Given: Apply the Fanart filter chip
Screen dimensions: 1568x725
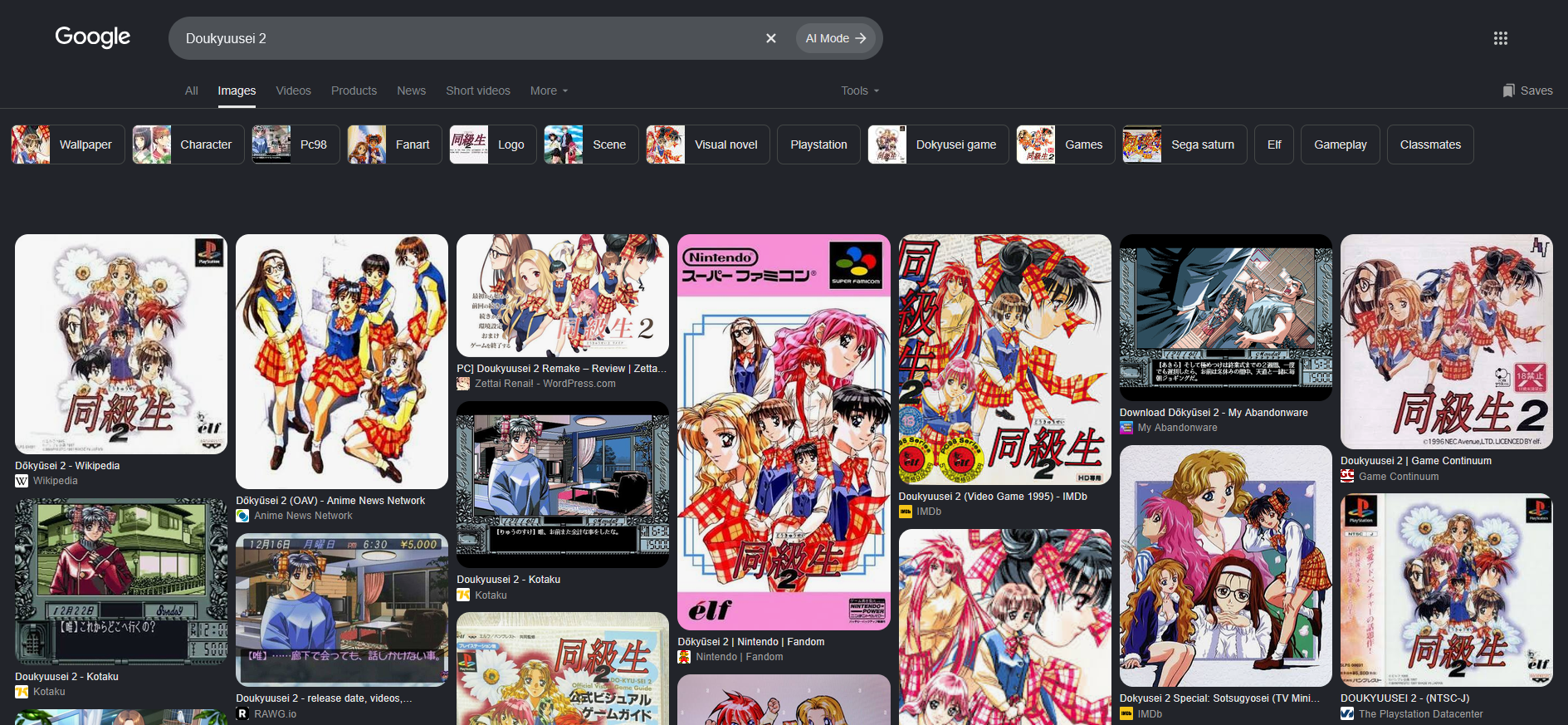Looking at the screenshot, I should [394, 145].
